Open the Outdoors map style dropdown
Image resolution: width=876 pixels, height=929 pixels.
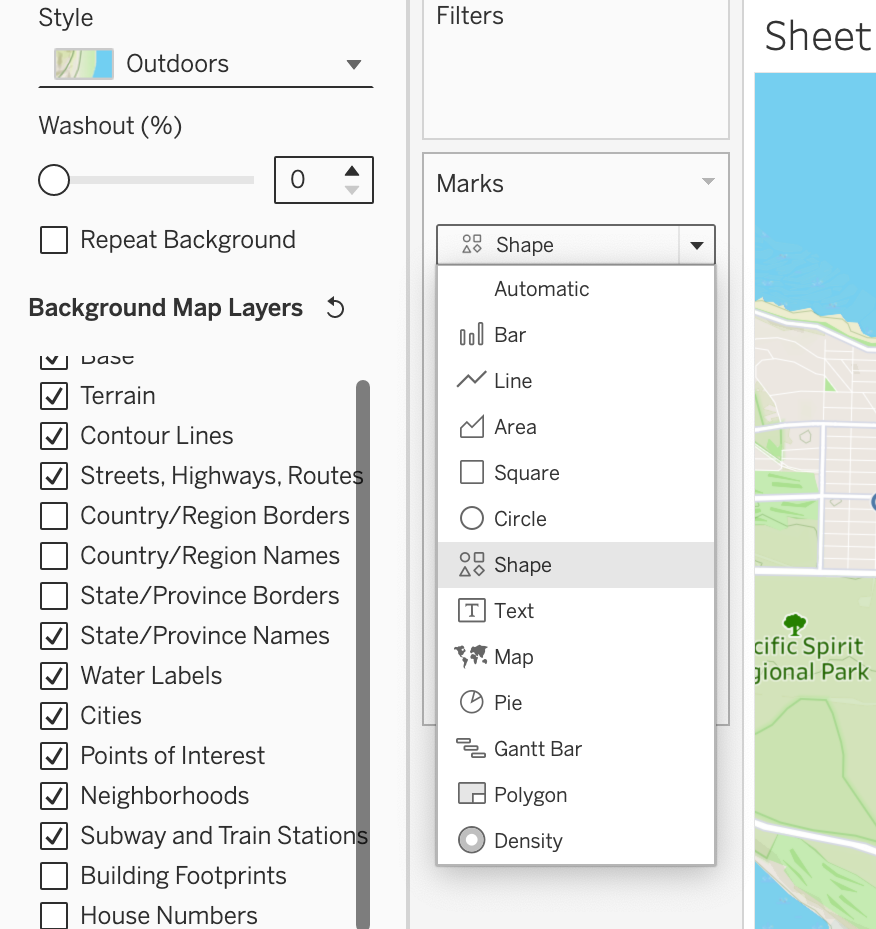click(205, 64)
